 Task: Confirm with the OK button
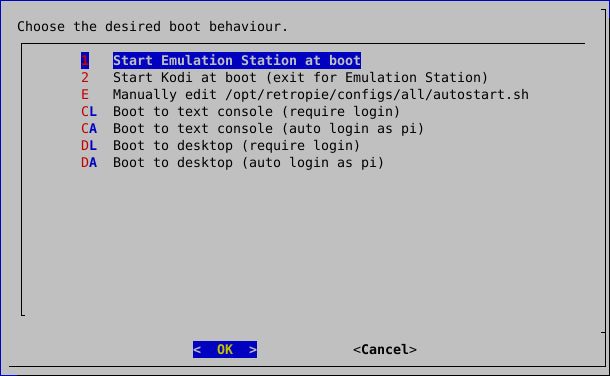(x=225, y=350)
